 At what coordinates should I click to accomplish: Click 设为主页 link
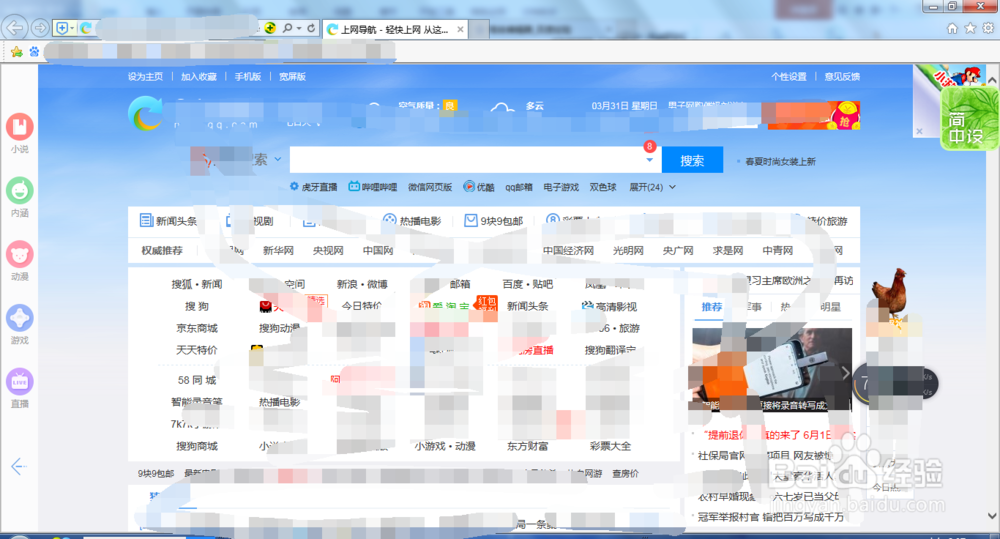click(145, 77)
